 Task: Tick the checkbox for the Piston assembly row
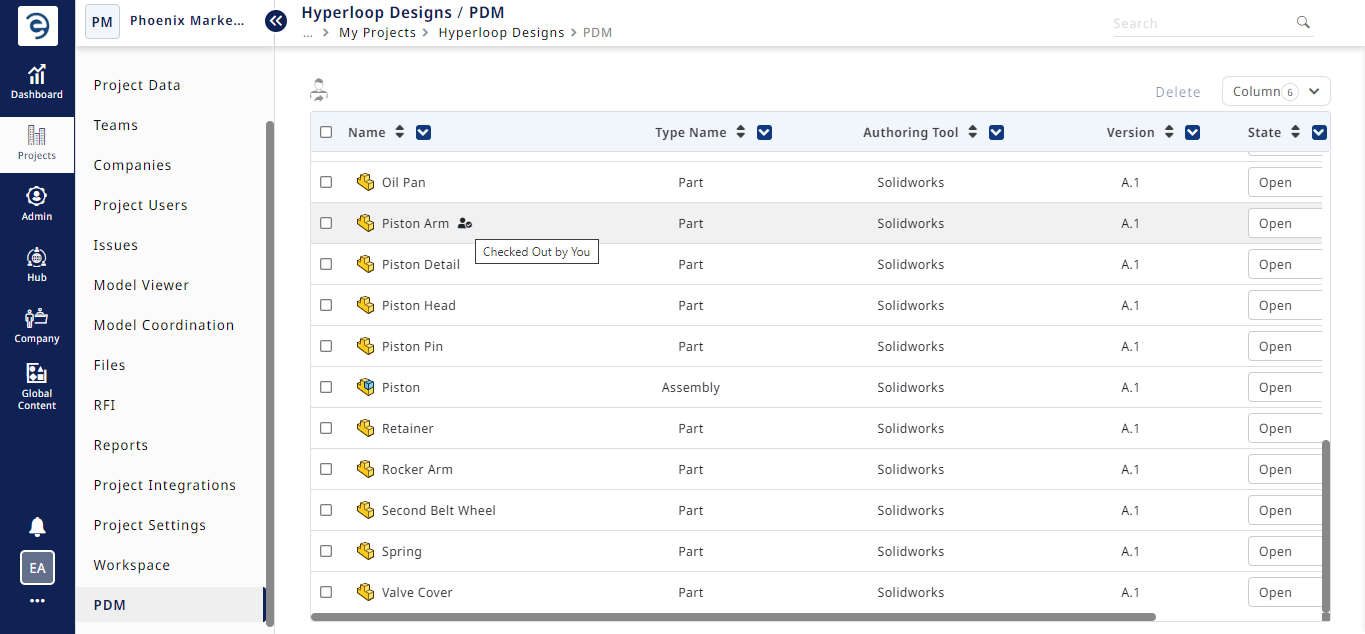pyautogui.click(x=326, y=387)
